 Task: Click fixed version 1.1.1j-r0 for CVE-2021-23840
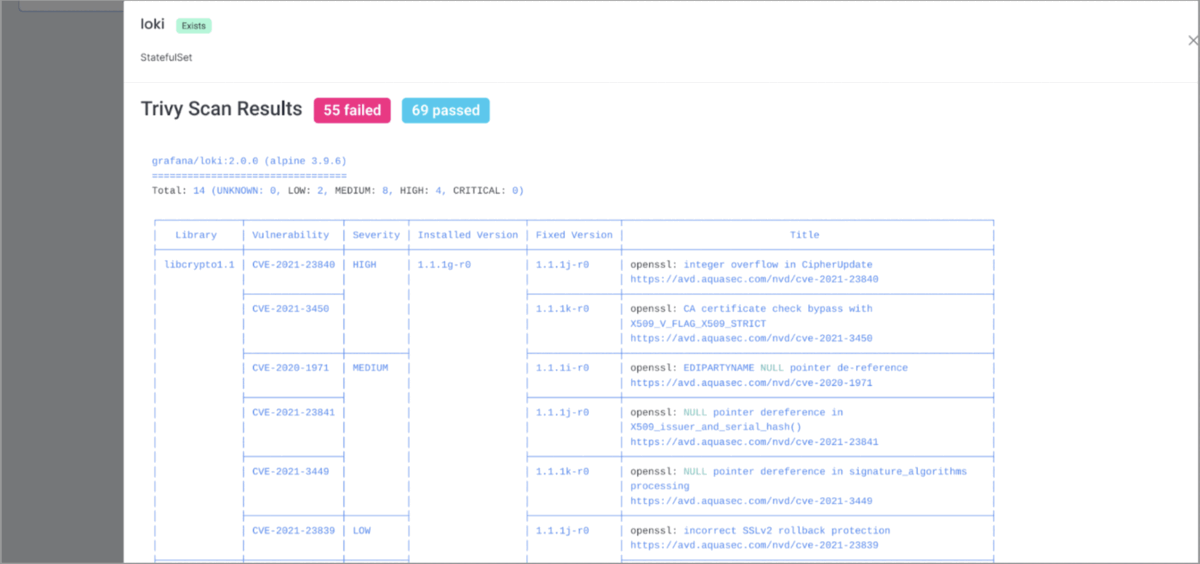tap(562, 264)
